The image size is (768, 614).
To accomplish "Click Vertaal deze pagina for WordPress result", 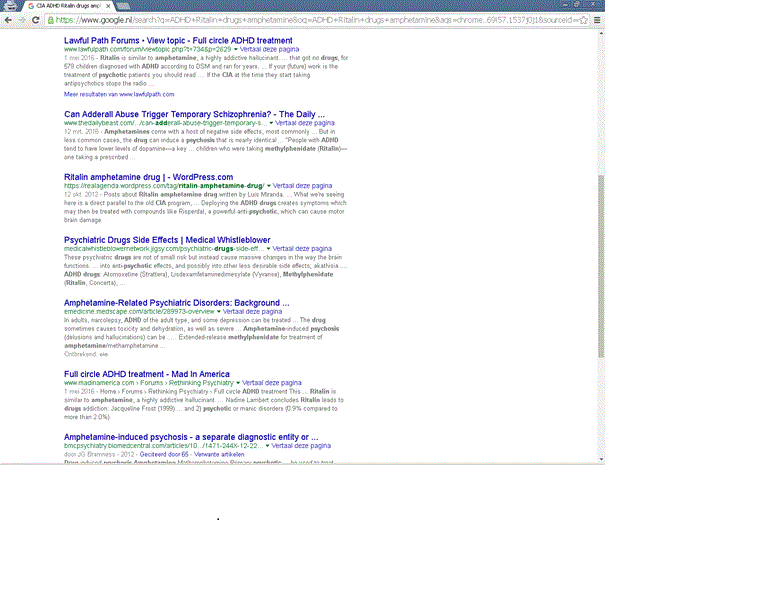I will tap(302, 186).
